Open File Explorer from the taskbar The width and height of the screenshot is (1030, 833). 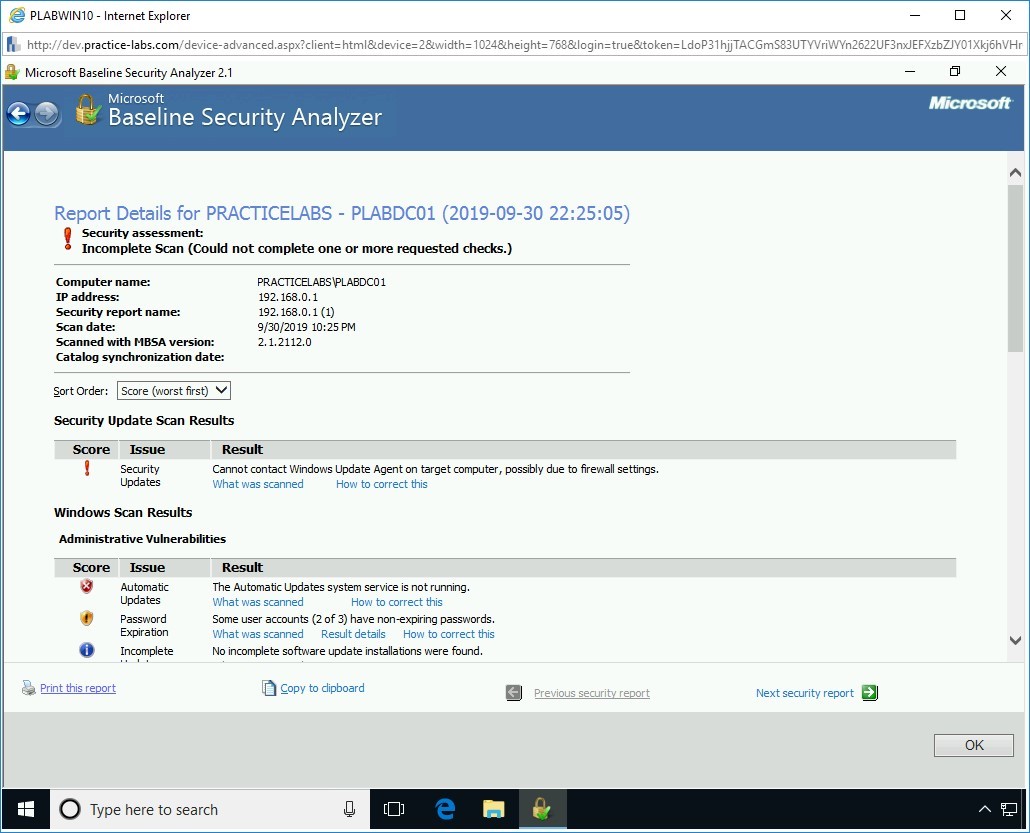click(493, 809)
